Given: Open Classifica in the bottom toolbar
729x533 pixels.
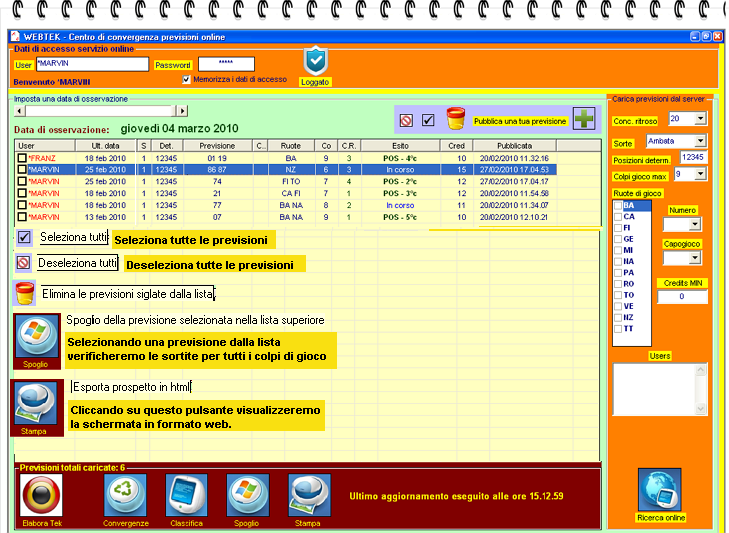Looking at the screenshot, I should (x=186, y=495).
